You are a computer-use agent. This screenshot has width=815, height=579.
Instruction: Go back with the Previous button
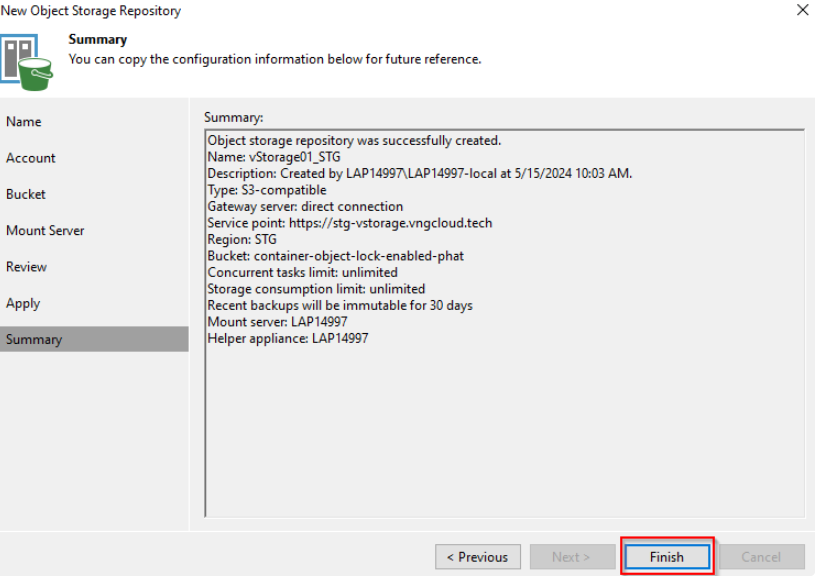(477, 557)
